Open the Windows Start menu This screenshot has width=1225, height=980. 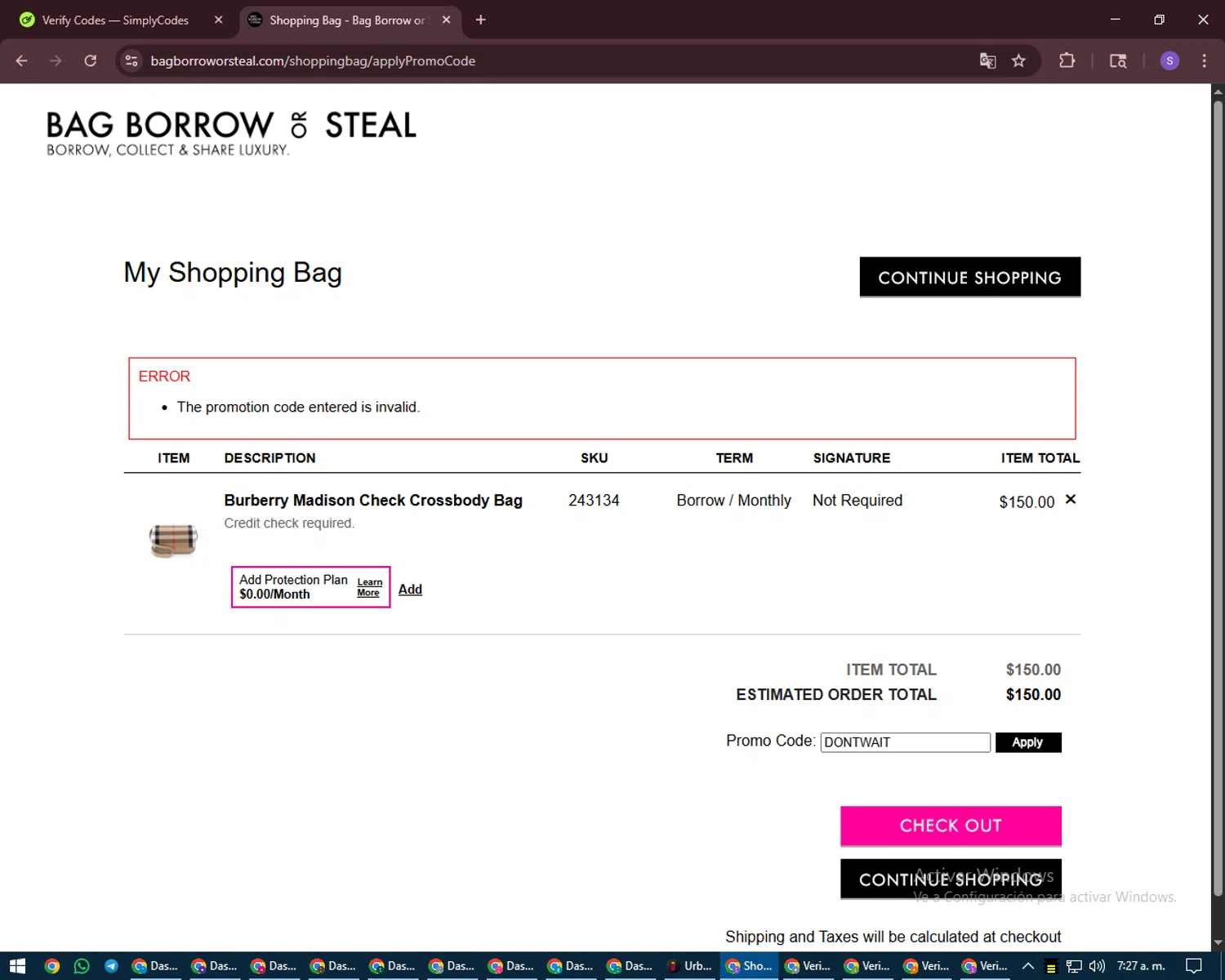pos(17,966)
